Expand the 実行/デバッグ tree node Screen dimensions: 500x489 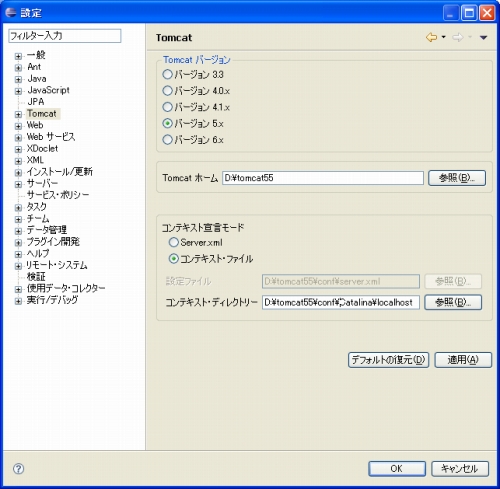(18, 301)
